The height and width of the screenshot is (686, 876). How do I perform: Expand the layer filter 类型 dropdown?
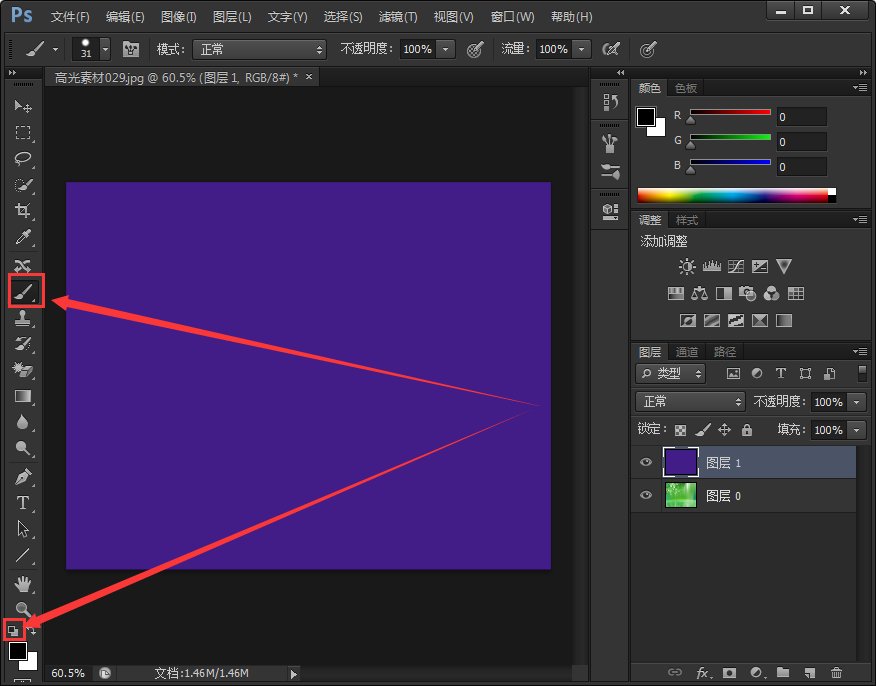pos(670,374)
